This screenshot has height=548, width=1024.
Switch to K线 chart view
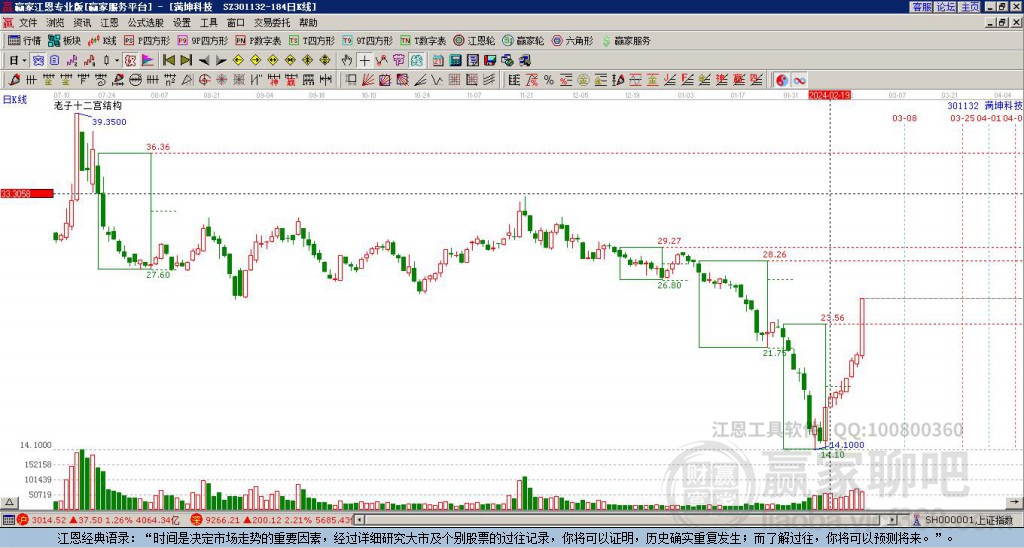pyautogui.click(x=102, y=40)
